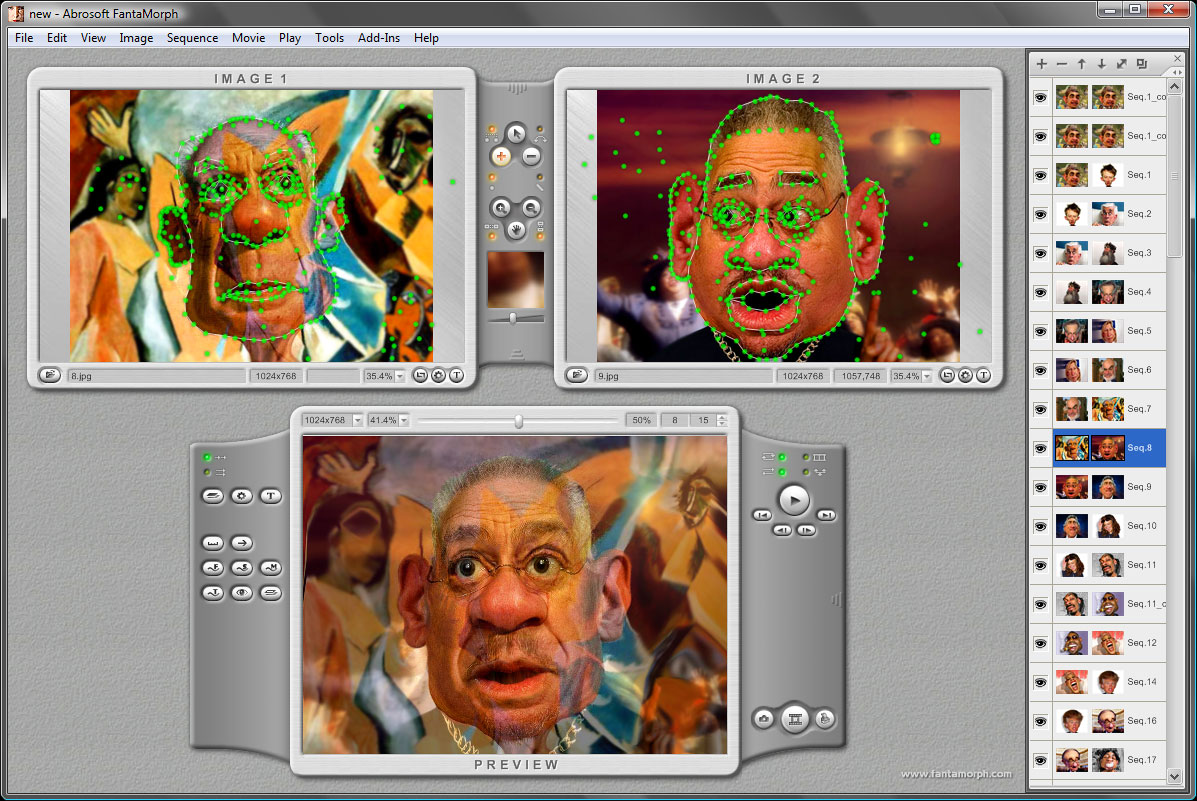Click the T text icon in Image 2

tap(983, 375)
